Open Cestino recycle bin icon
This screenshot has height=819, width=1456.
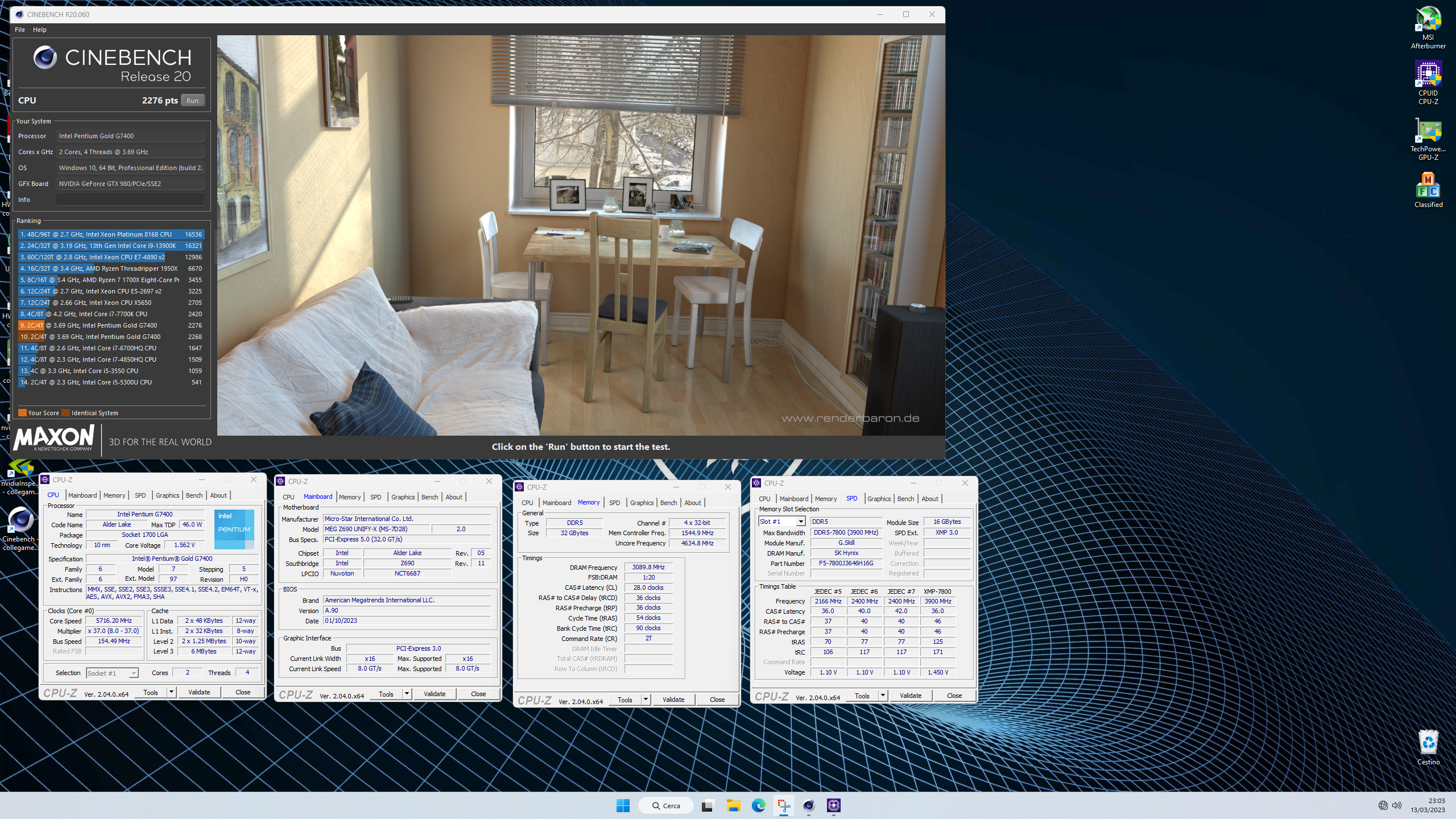point(1428,748)
